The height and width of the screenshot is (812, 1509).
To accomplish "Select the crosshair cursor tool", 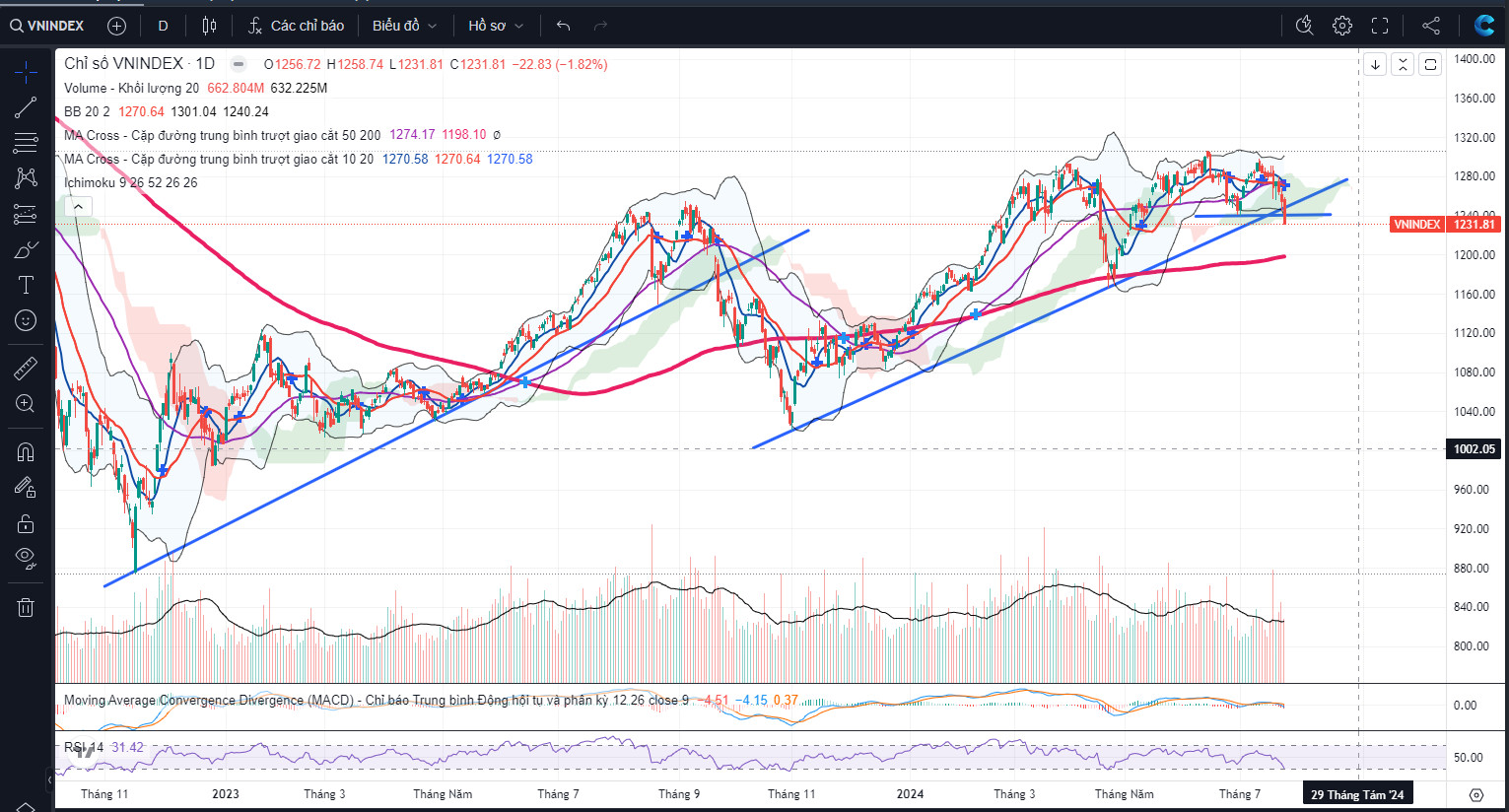I will click(26, 72).
